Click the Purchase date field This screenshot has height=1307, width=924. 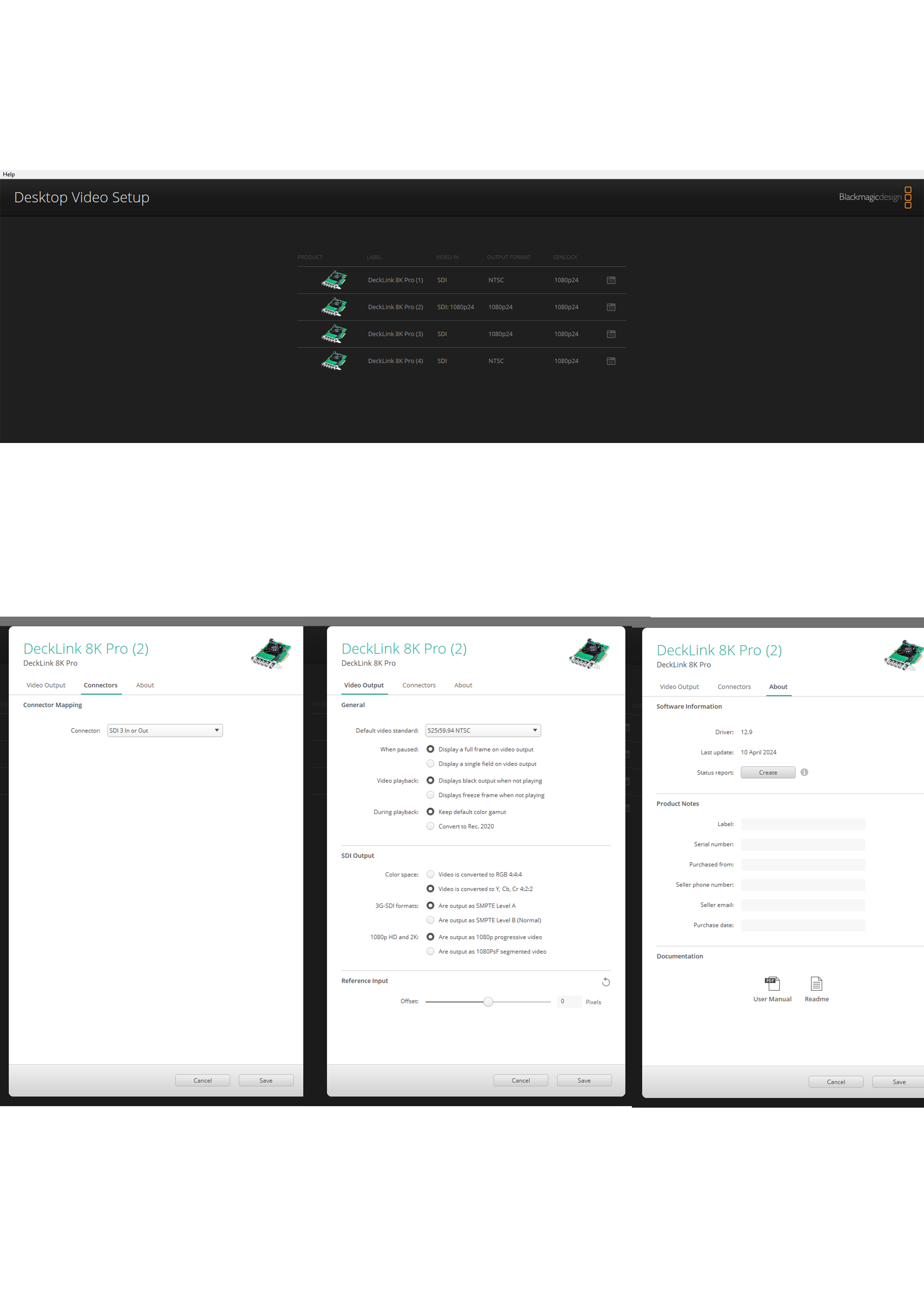click(x=803, y=925)
